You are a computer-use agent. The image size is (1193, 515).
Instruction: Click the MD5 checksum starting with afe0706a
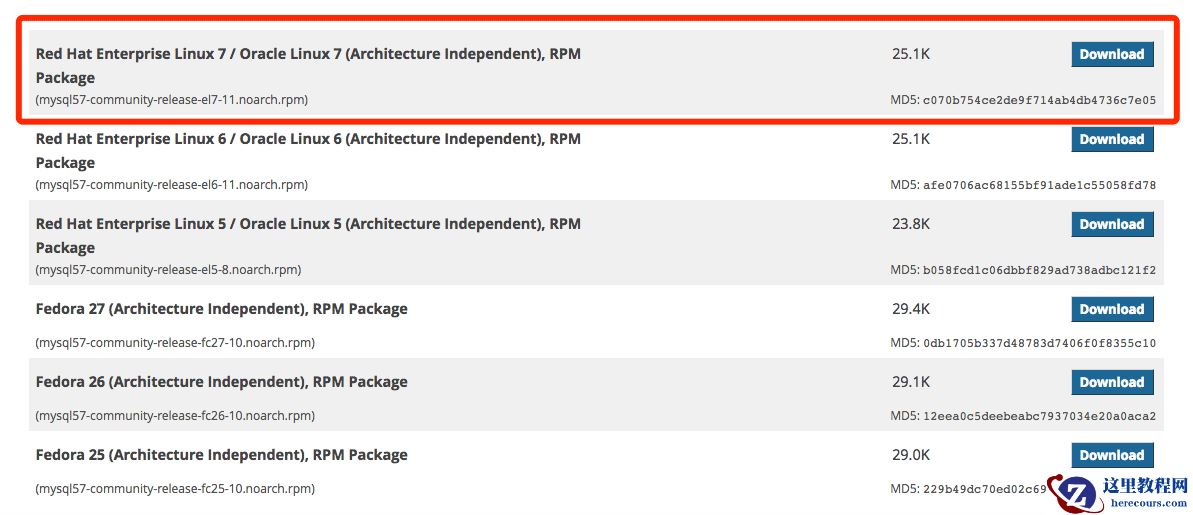click(1038, 185)
